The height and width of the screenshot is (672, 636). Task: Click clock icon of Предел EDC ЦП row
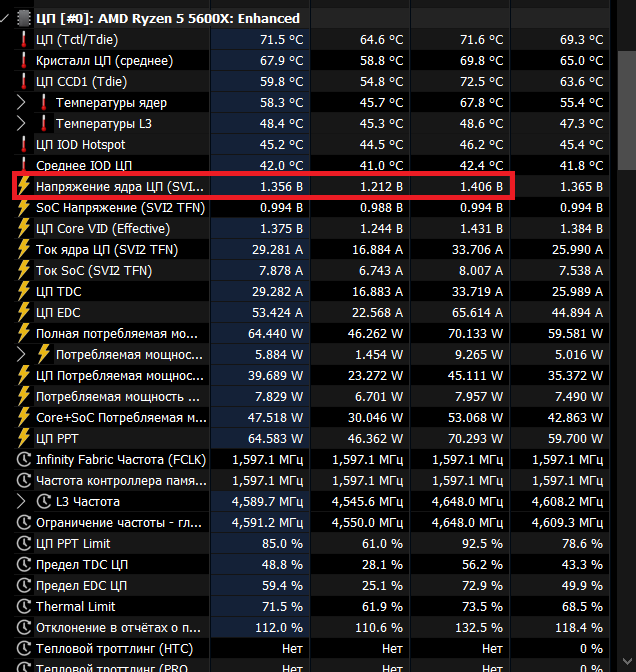[x=24, y=585]
